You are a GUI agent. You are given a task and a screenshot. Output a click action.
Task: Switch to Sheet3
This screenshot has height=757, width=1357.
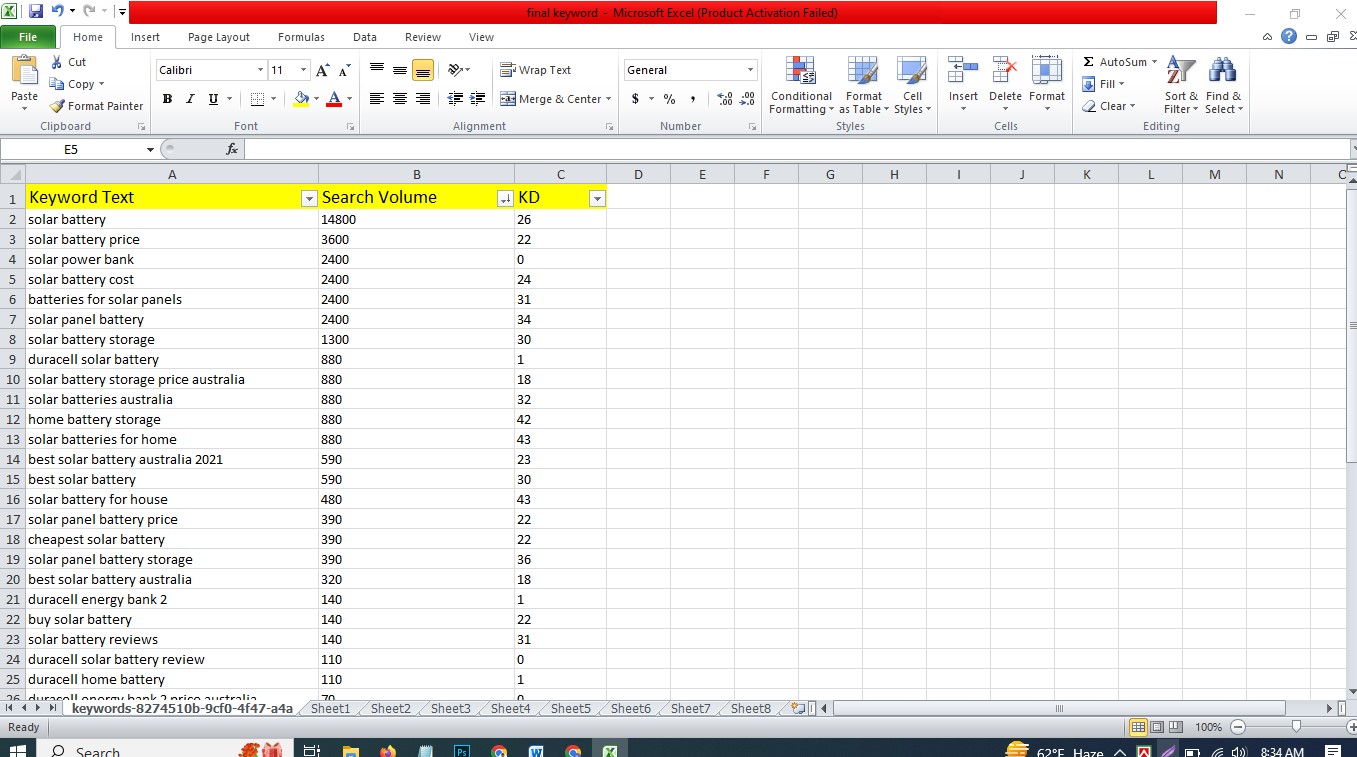pyautogui.click(x=449, y=708)
